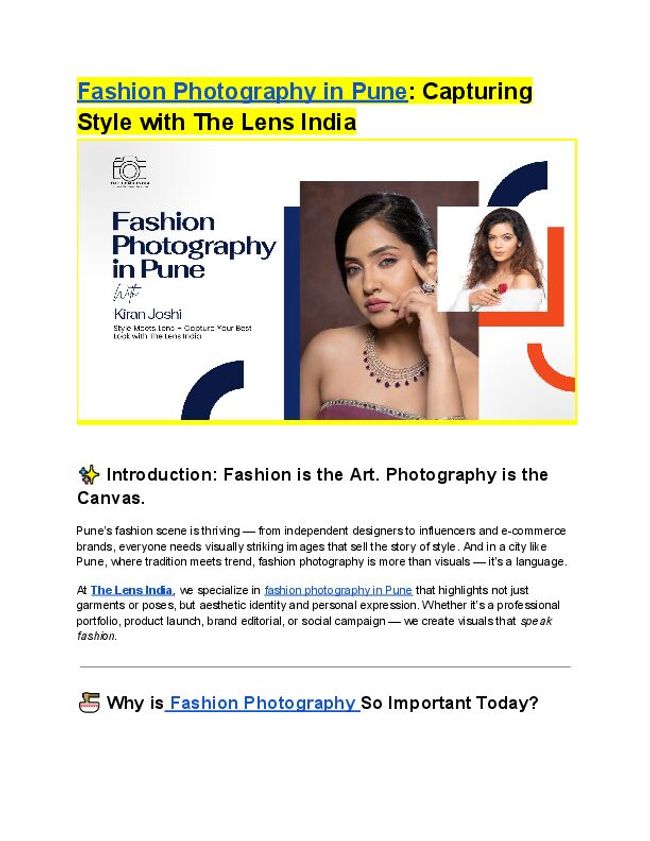Image resolution: width=650 pixels, height=841 pixels.
Task: Click the camera logo in the banner
Action: pyautogui.click(x=129, y=171)
